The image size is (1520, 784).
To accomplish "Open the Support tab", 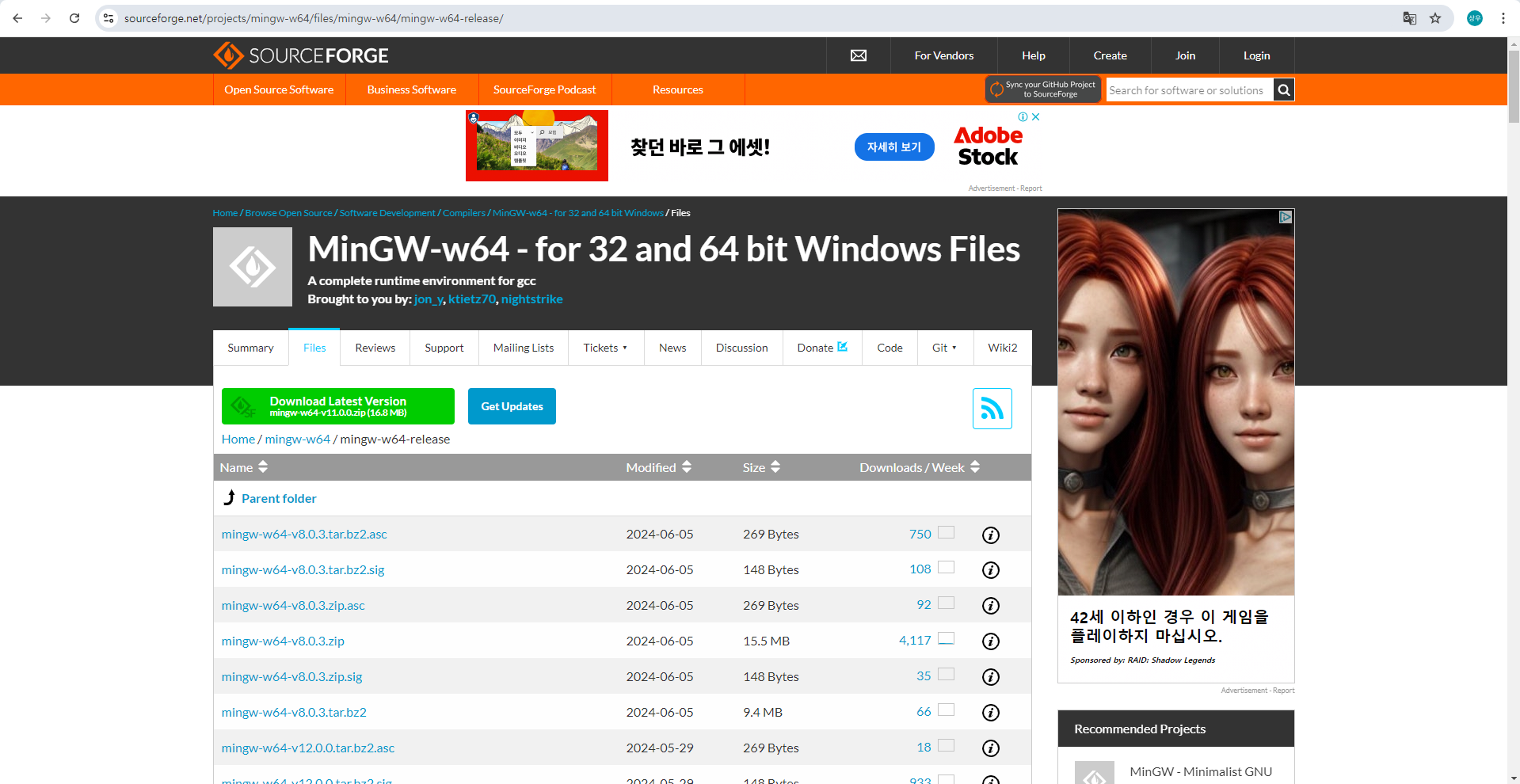I will 444,348.
